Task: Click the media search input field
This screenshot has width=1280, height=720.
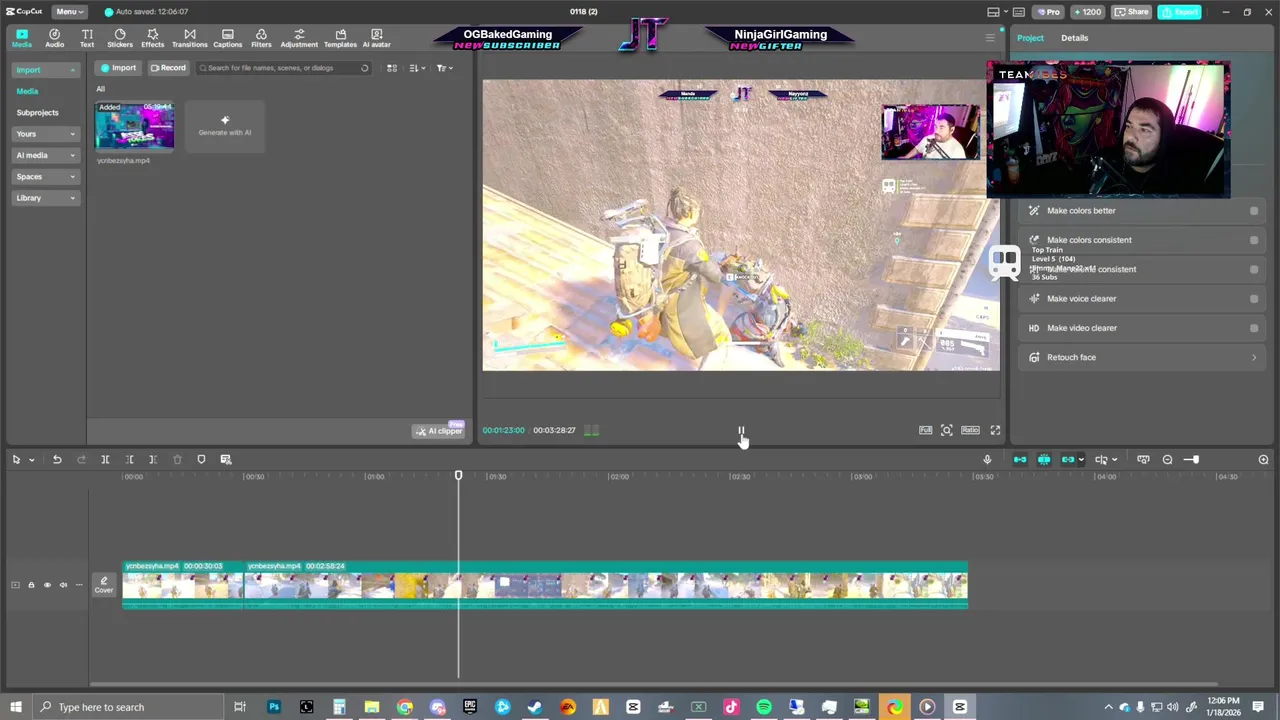Action: (x=283, y=68)
